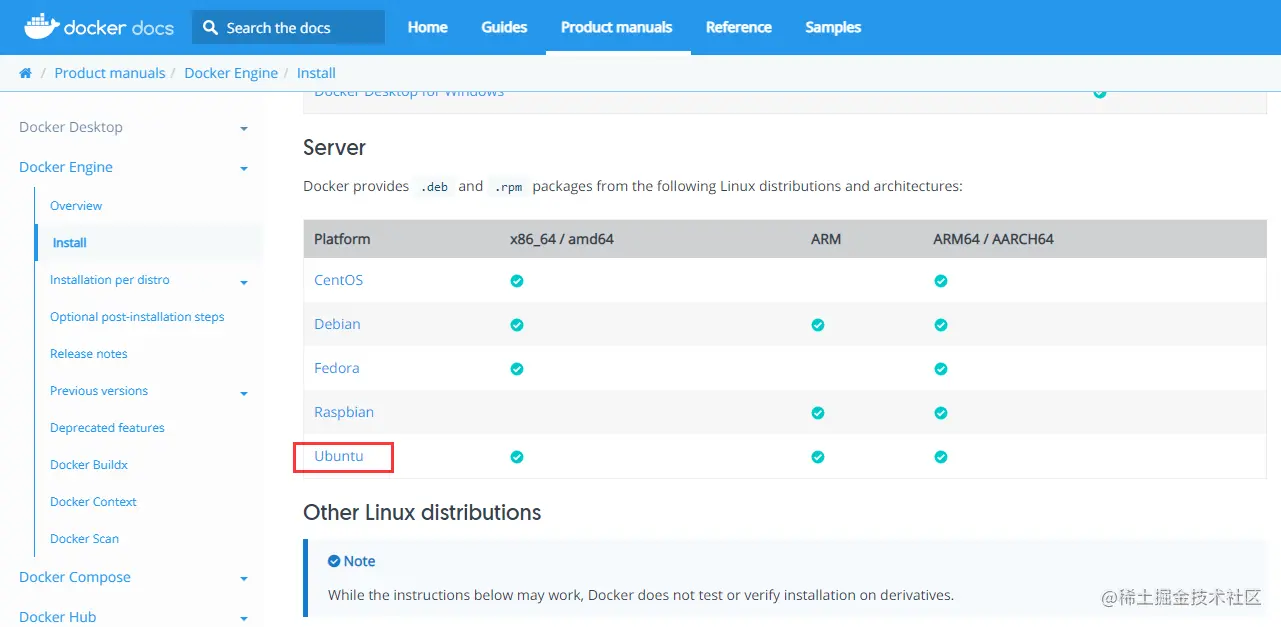Screen dimensions: 1281x627
Task: Click the .rpm inline code text
Action: [507, 187]
